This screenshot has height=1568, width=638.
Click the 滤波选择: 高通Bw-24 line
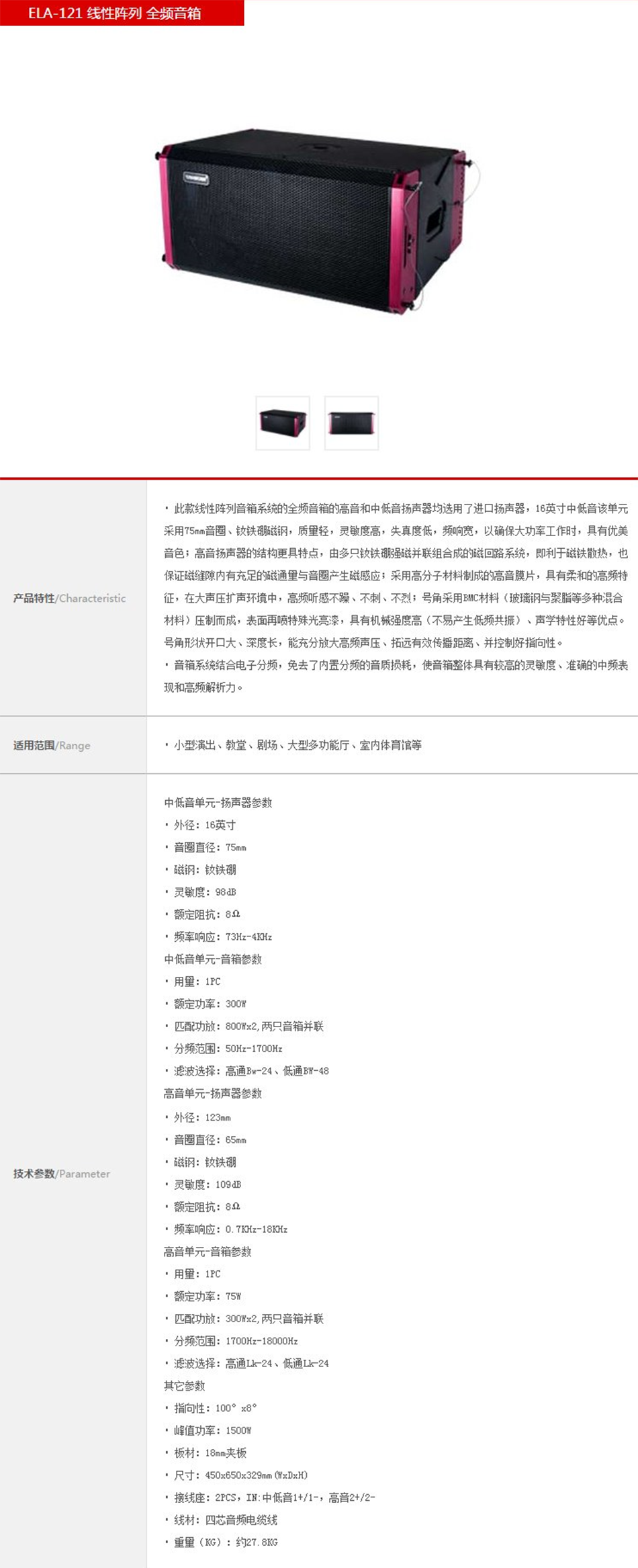click(x=246, y=1071)
